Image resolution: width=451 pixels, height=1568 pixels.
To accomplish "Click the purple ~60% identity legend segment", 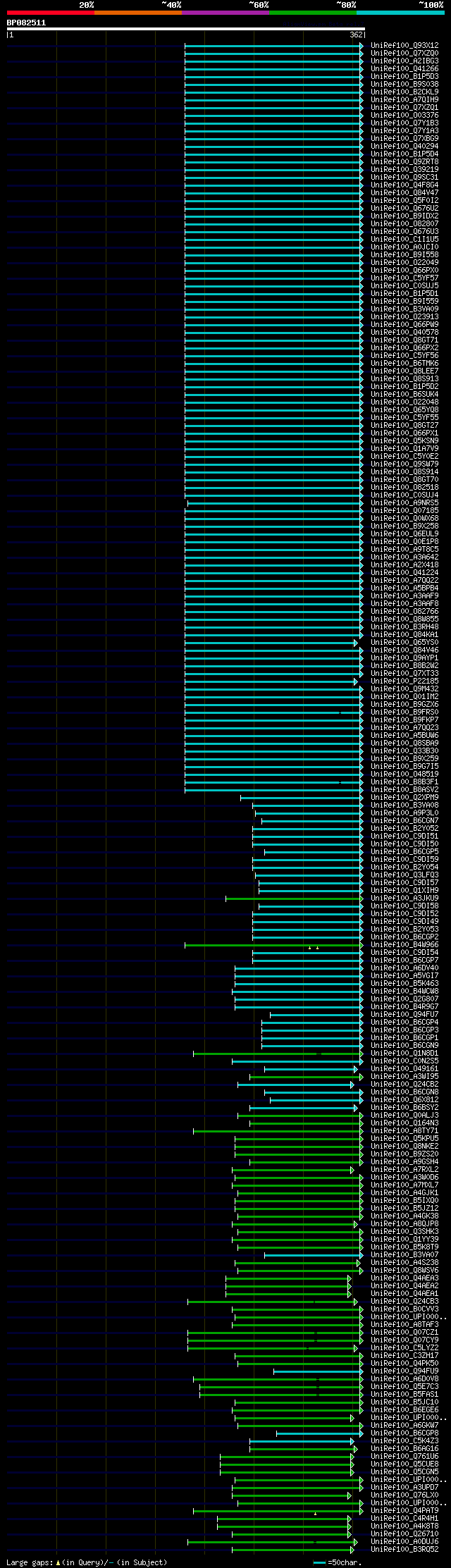I will [x=225, y=13].
